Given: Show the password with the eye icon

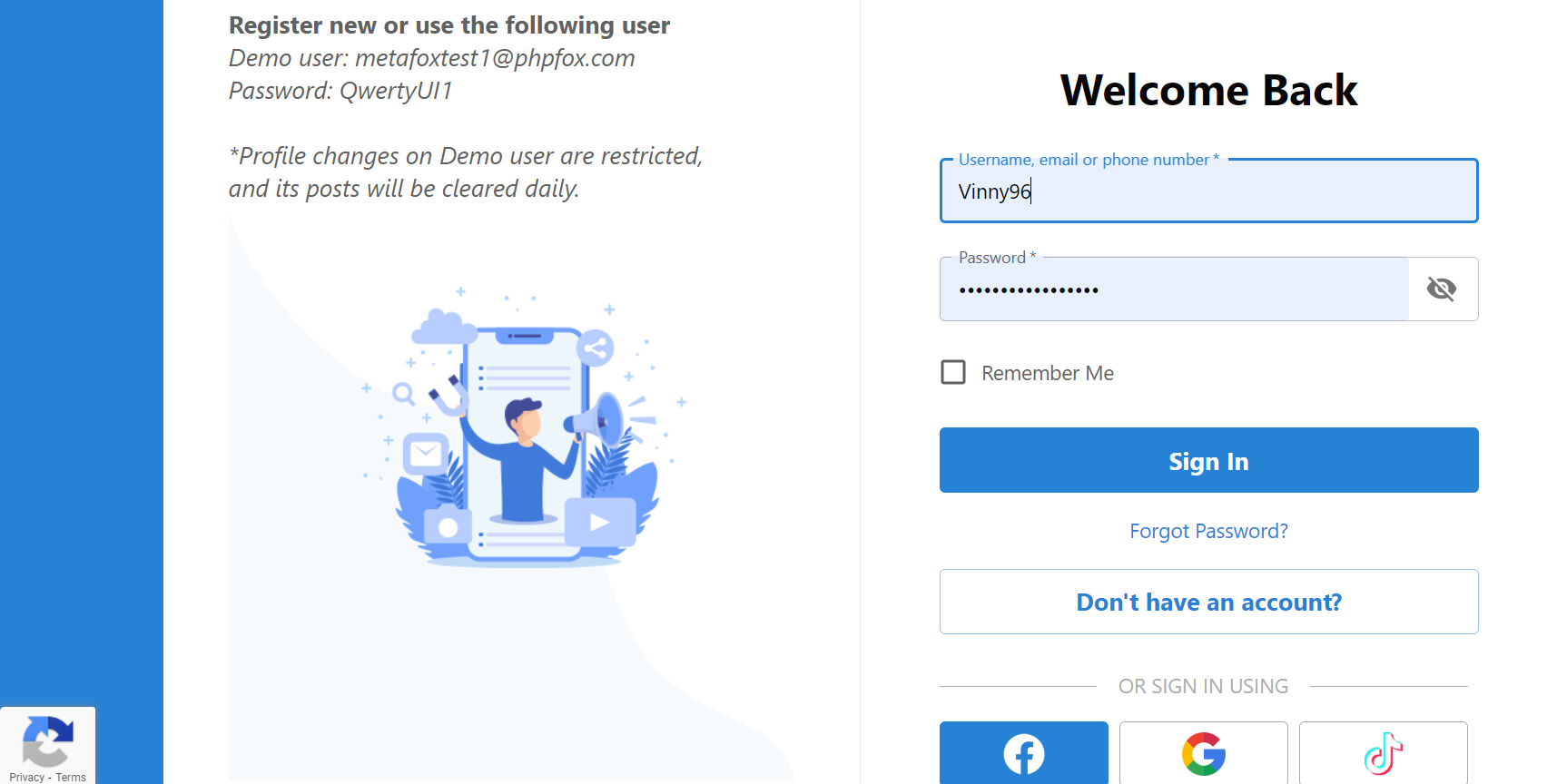Looking at the screenshot, I should pos(1442,289).
